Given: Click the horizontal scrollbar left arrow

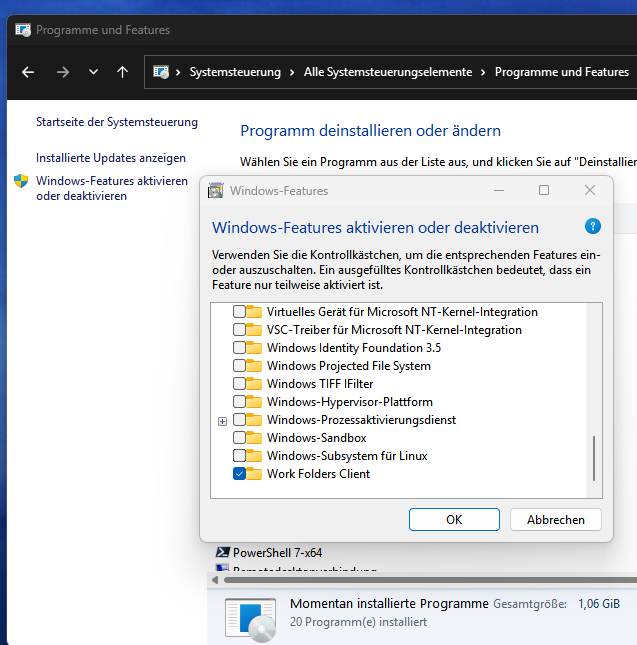Looking at the screenshot, I should click(x=215, y=580).
